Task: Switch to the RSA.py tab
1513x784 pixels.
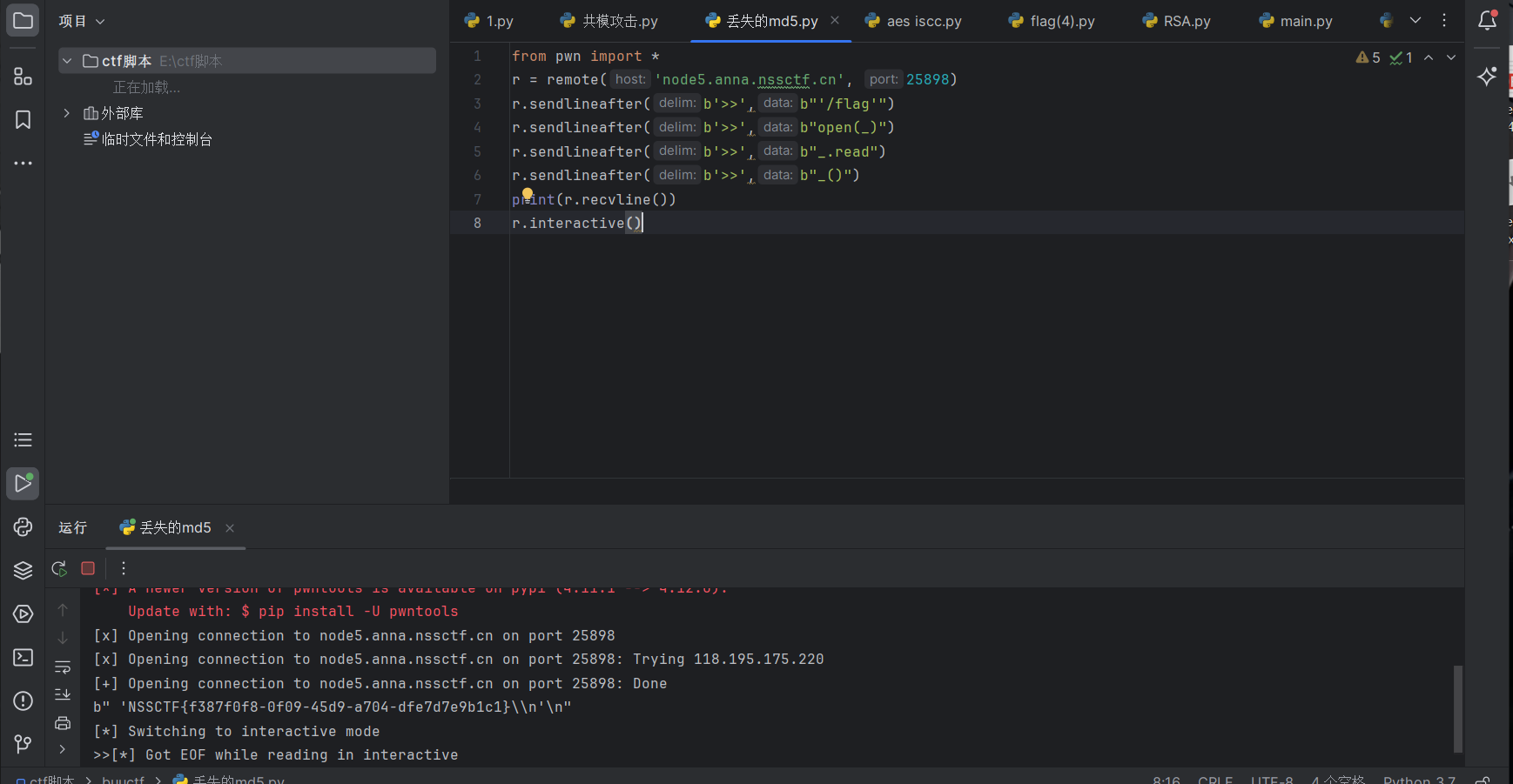Action: 1177,21
